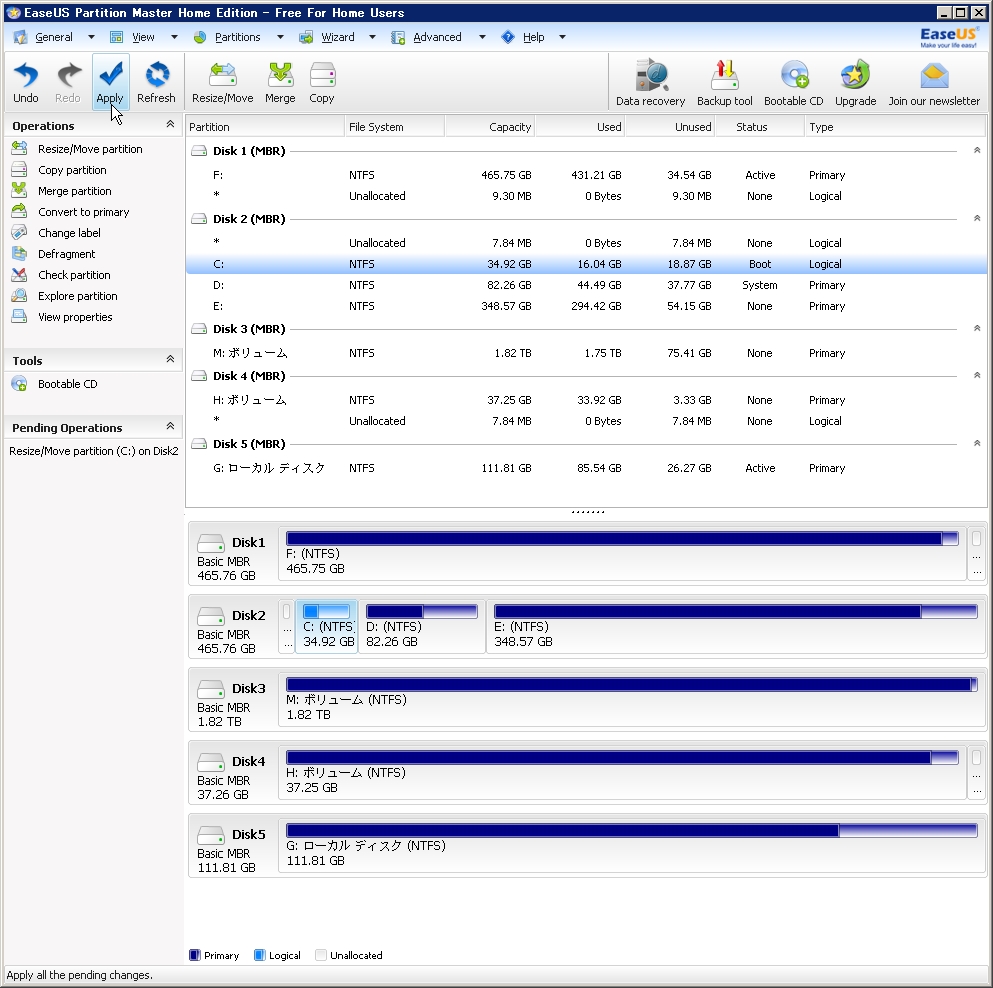Screen dimensions: 993x988
Task: Click Check partition in Operations list
Action: [x=74, y=275]
